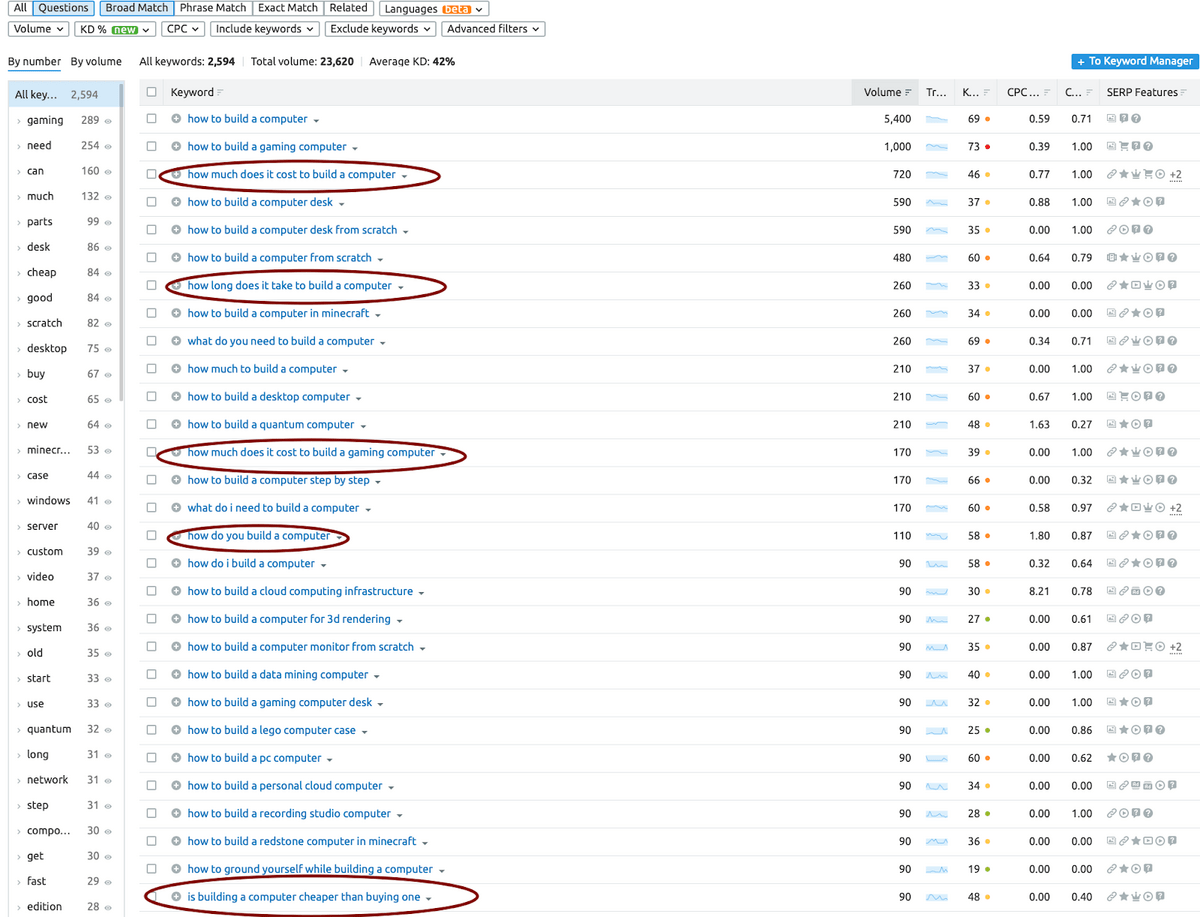Image resolution: width=1200 pixels, height=917 pixels.
Task: Check box for 'how to build a data mining computer'
Action: point(152,675)
